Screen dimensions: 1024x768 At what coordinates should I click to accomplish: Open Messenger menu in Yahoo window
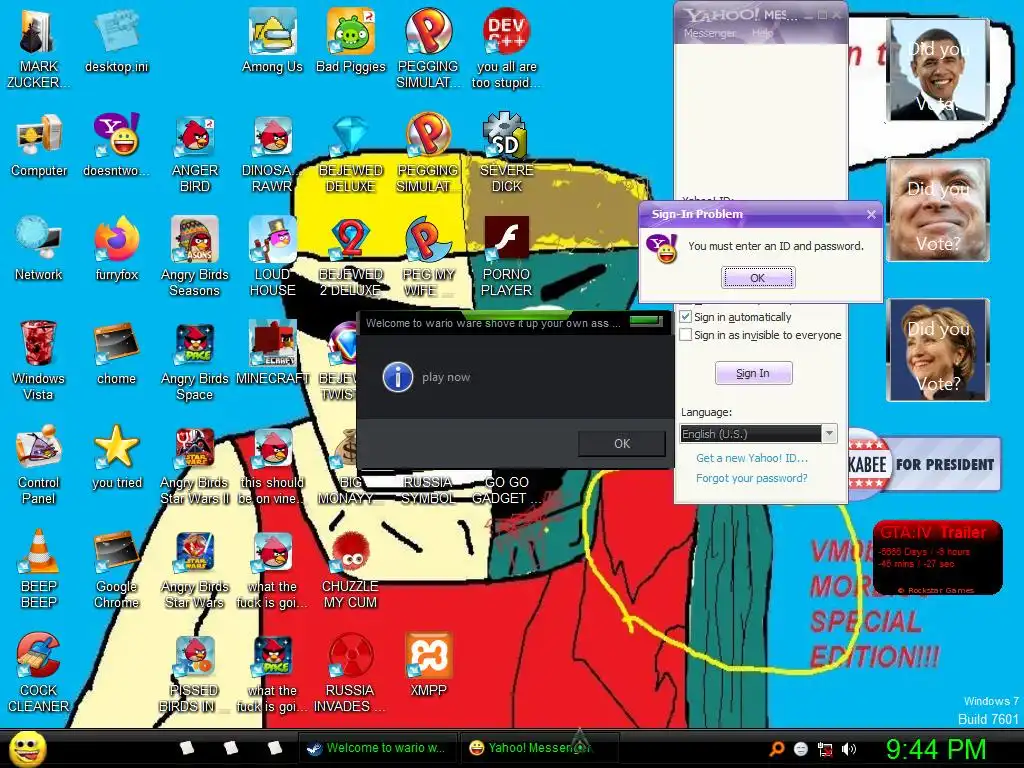709,33
